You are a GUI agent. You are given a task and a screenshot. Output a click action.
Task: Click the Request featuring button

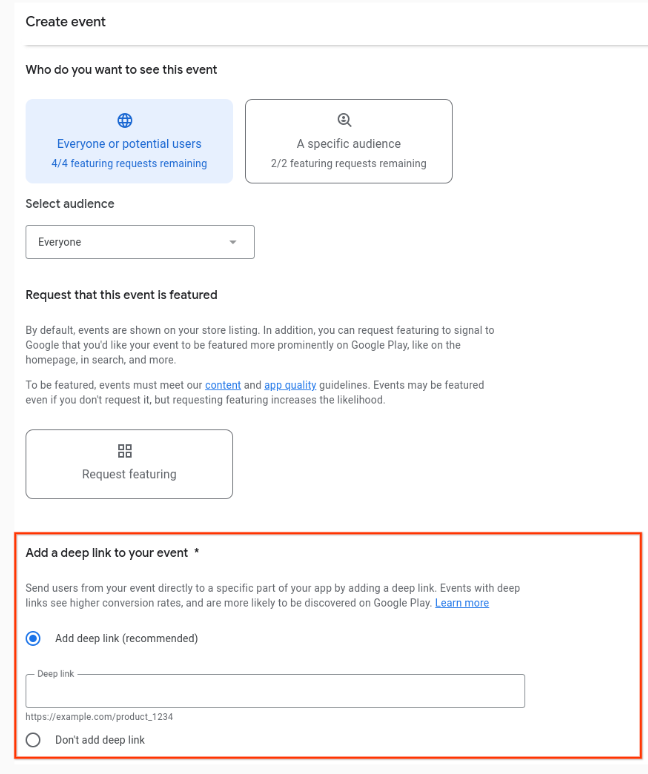[x=129, y=464]
